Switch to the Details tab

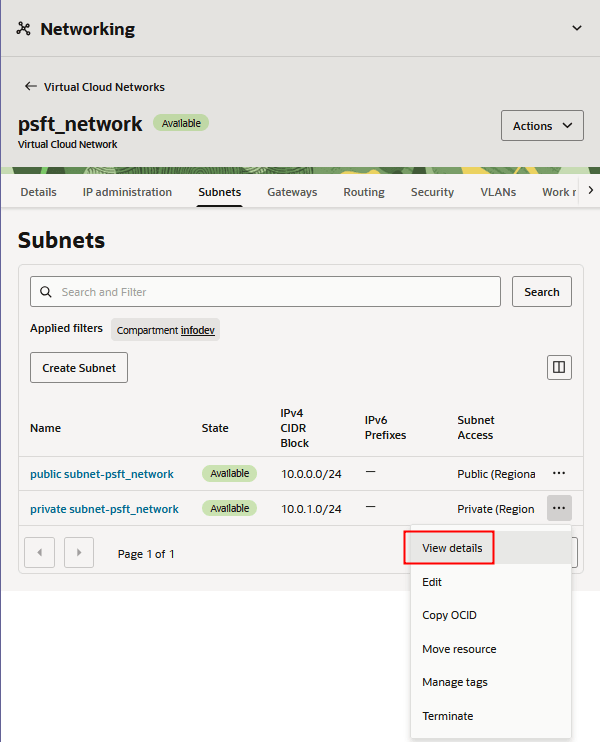pyautogui.click(x=38, y=192)
